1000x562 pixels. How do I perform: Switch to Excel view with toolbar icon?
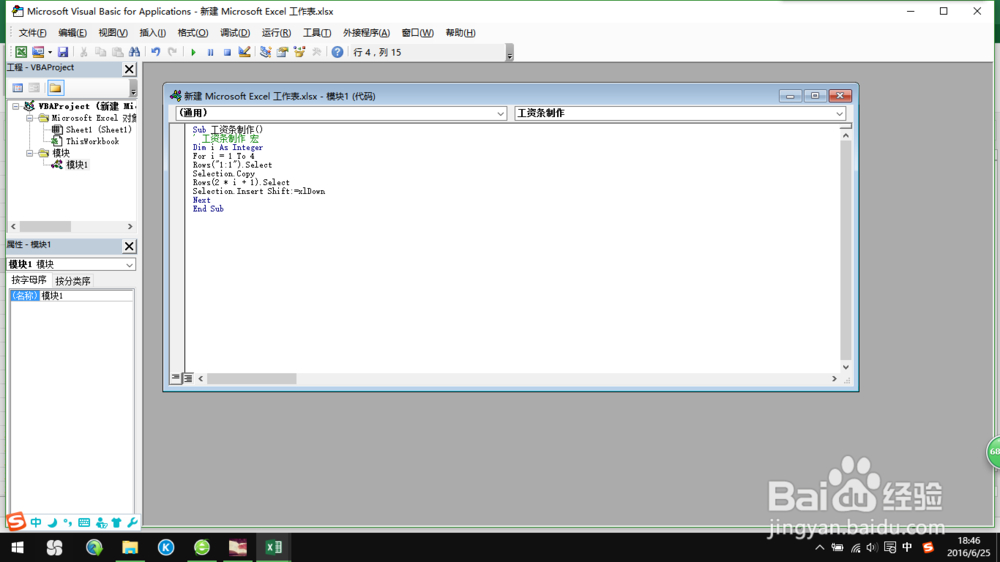(x=21, y=52)
